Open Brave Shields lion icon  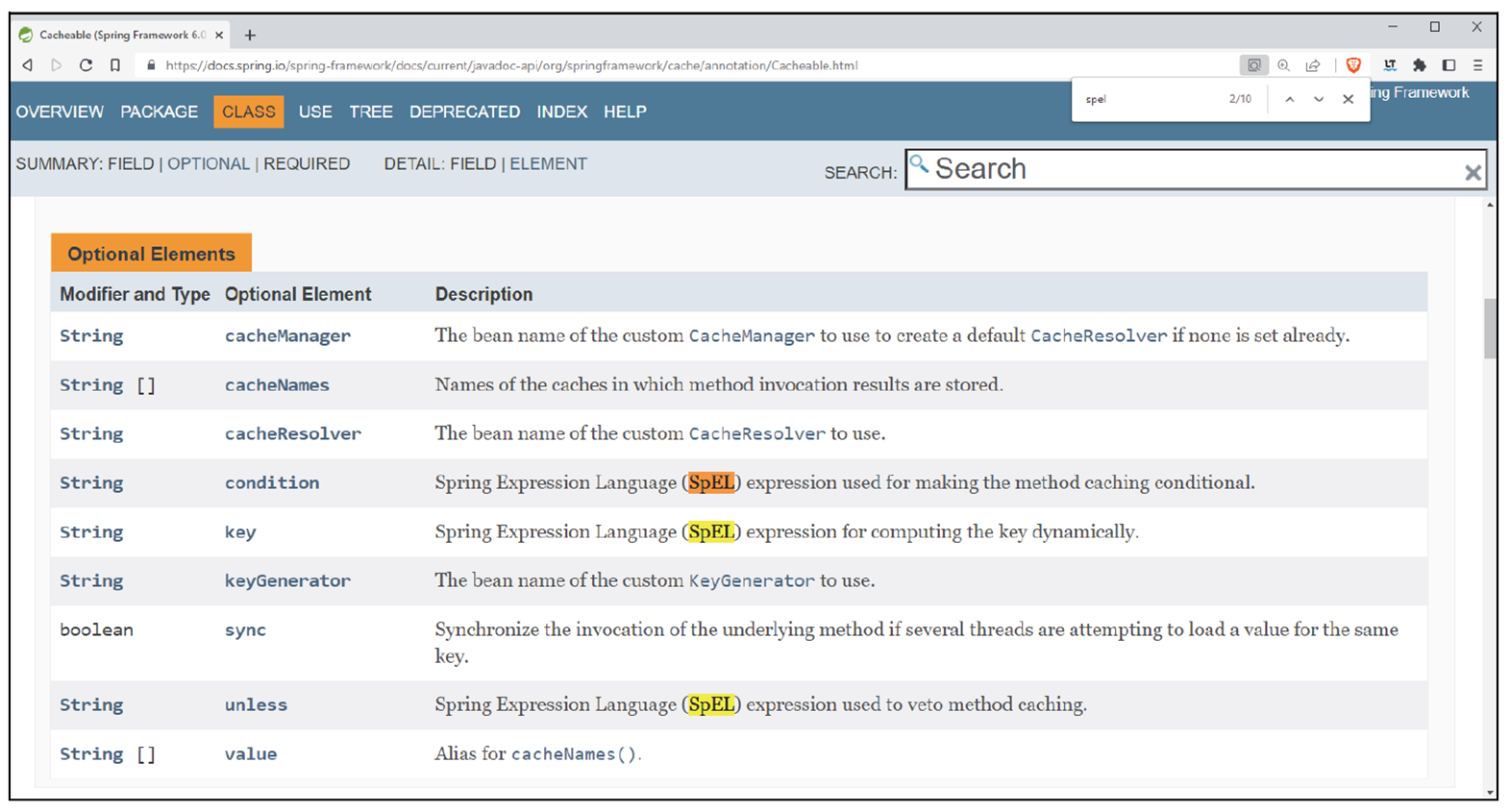click(1353, 65)
